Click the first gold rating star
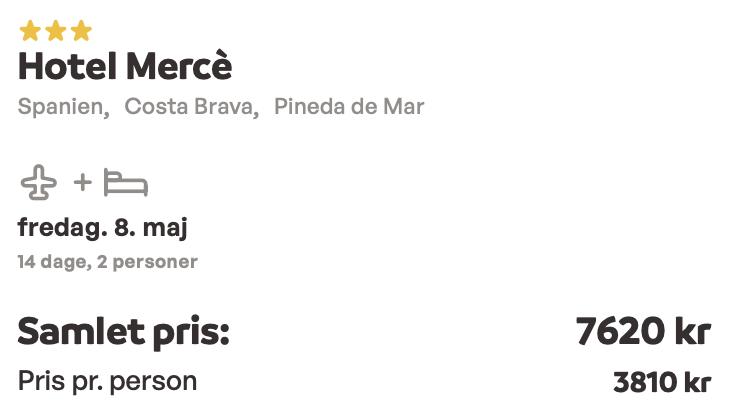This screenshot has height=414, width=734. pyautogui.click(x=30, y=31)
